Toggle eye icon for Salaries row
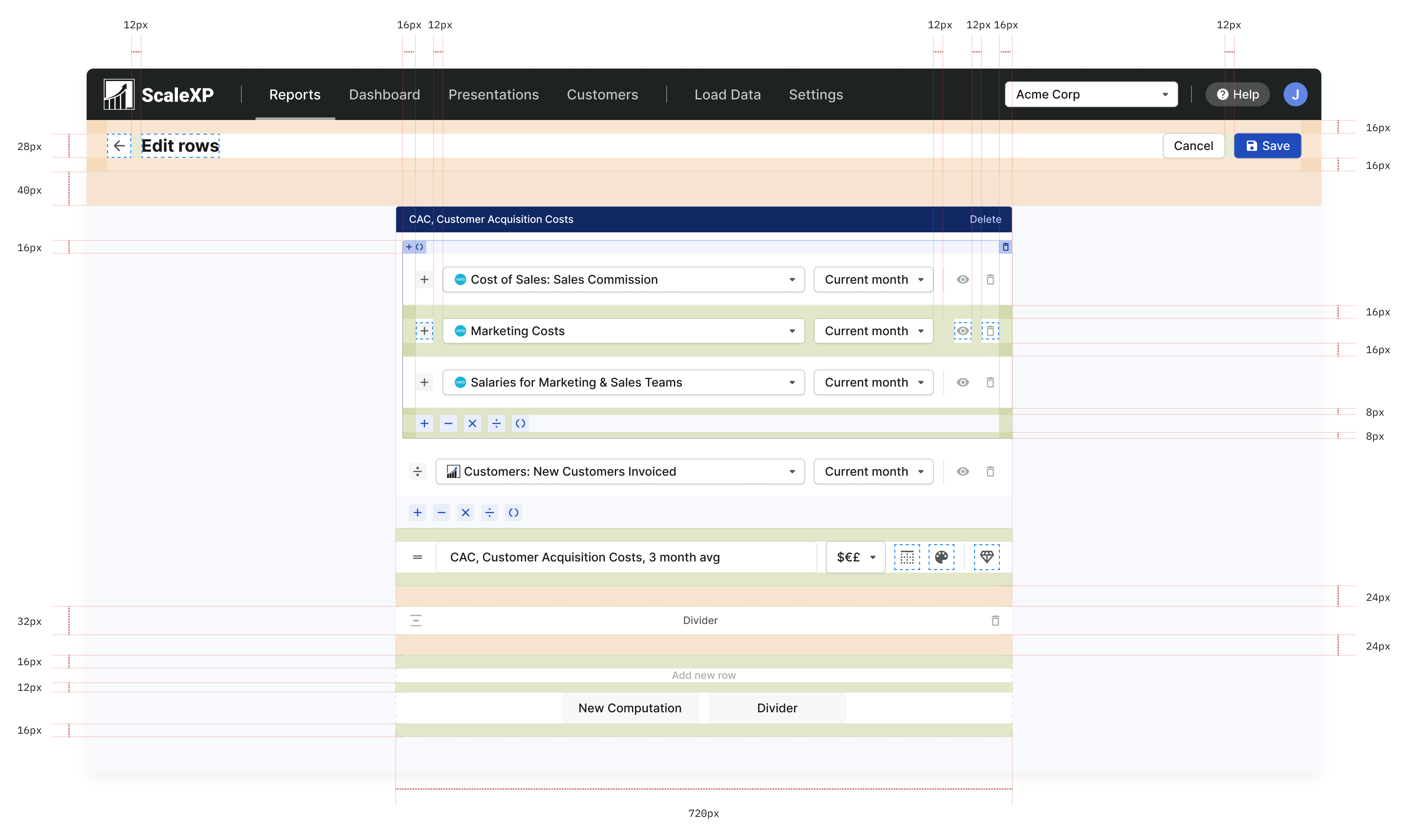The image size is (1408, 840). (x=963, y=383)
